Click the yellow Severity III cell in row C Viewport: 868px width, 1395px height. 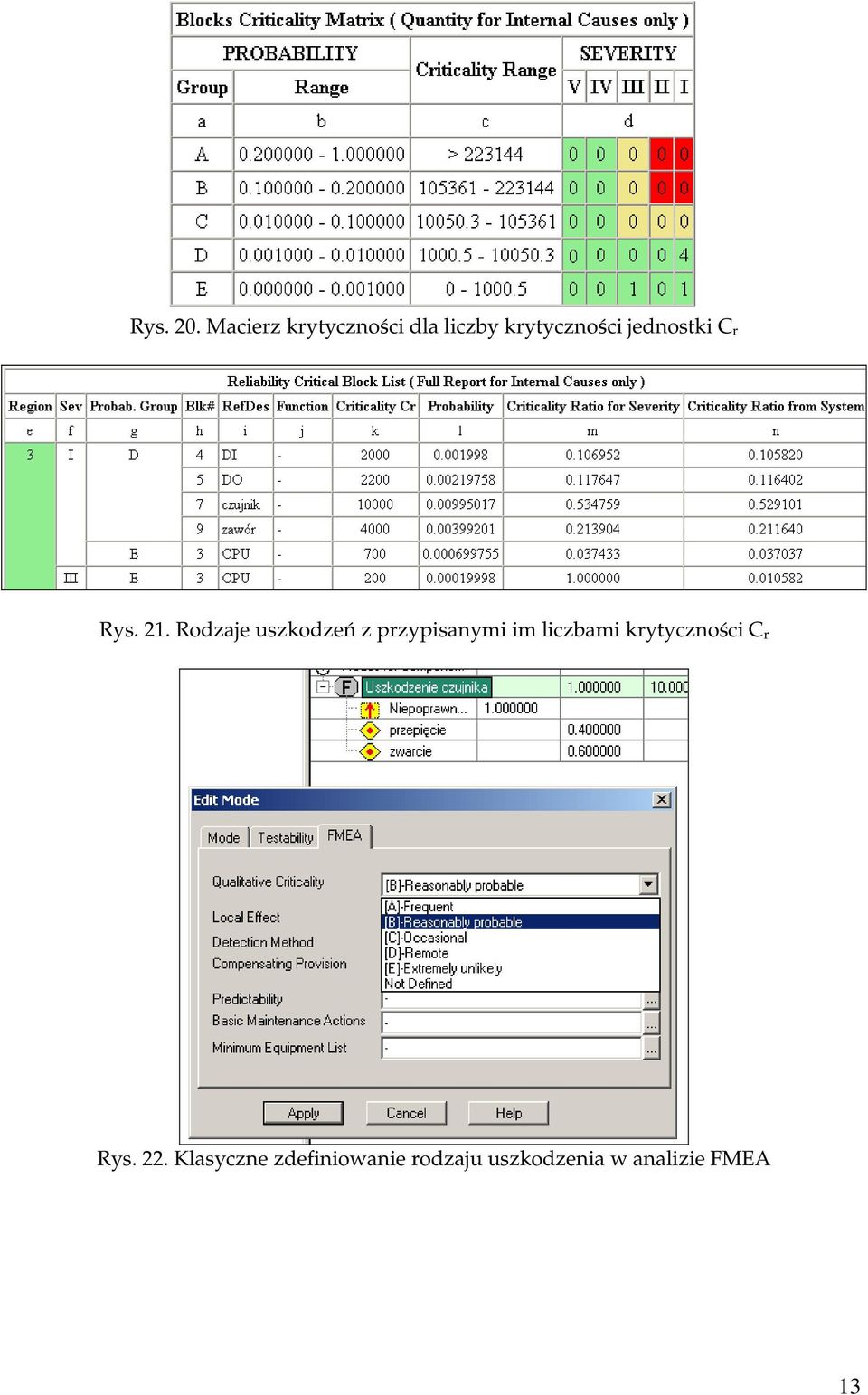coord(633,222)
